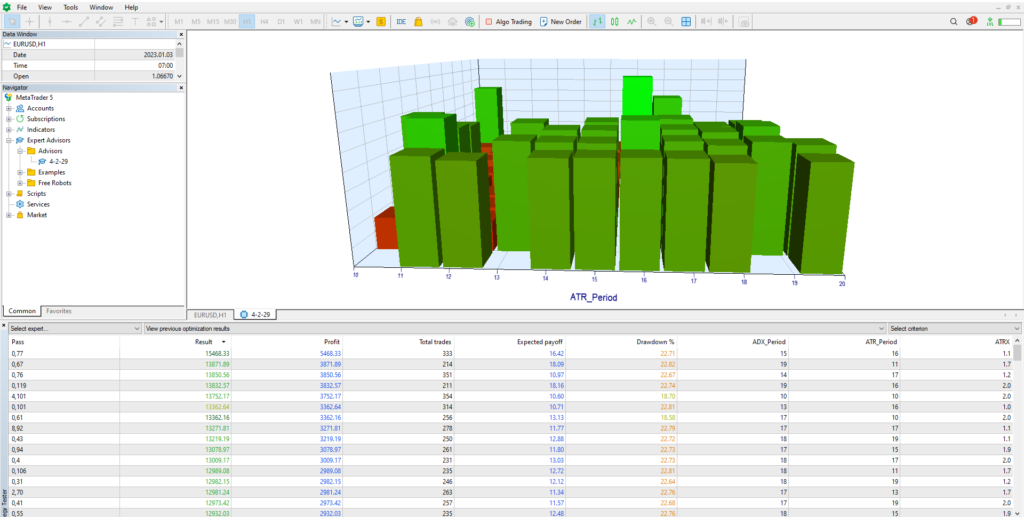
Task: Open the Market shopping bag toolbar icon
Action: pos(419,21)
